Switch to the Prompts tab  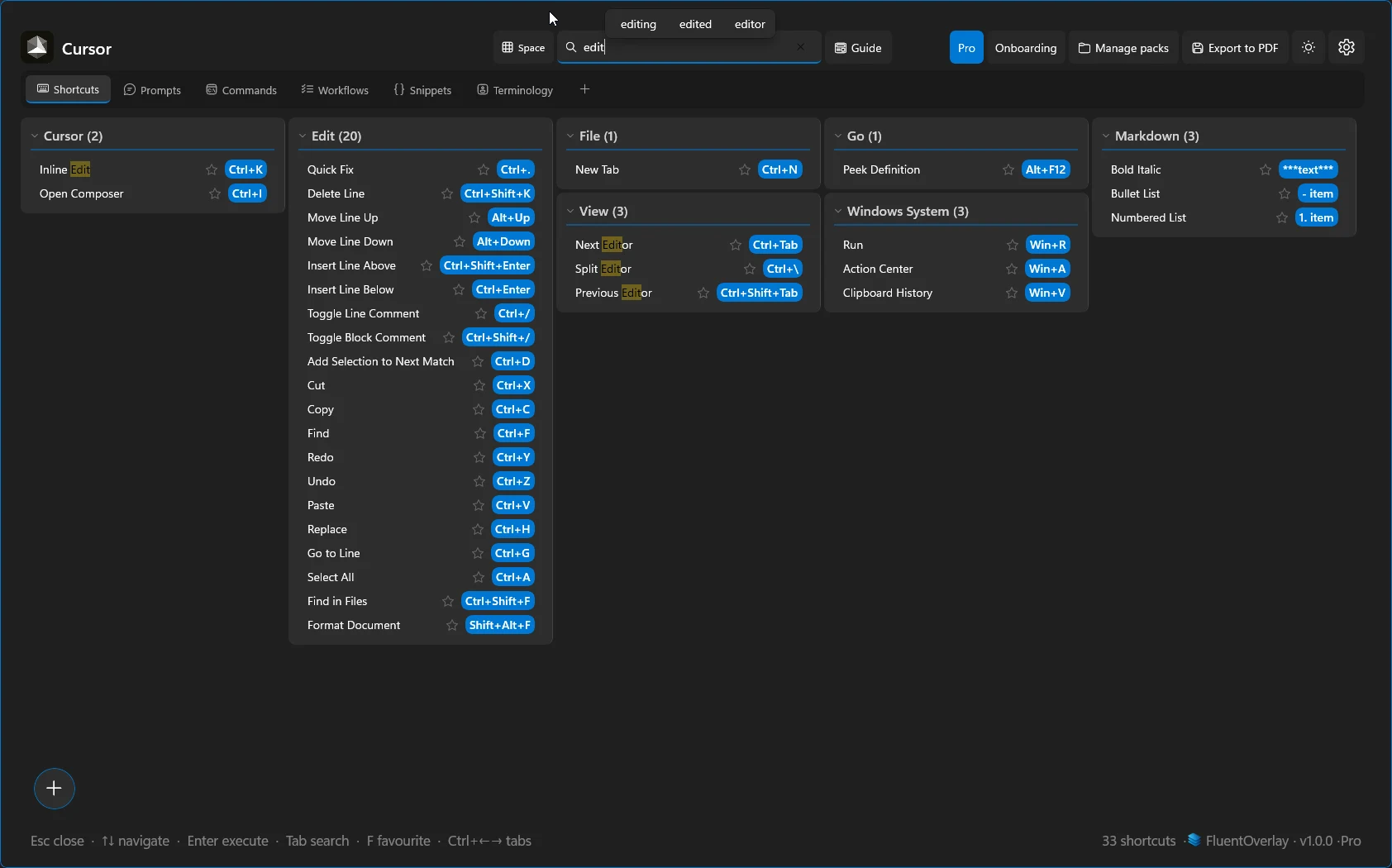[x=153, y=89]
